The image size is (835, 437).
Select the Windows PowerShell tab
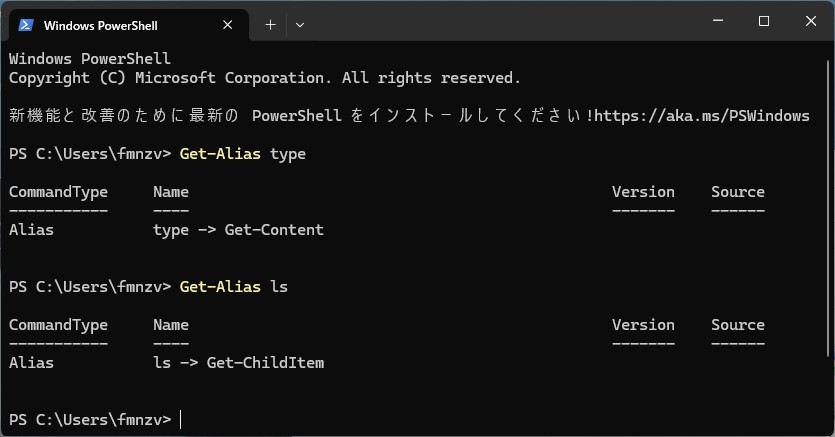(100, 25)
